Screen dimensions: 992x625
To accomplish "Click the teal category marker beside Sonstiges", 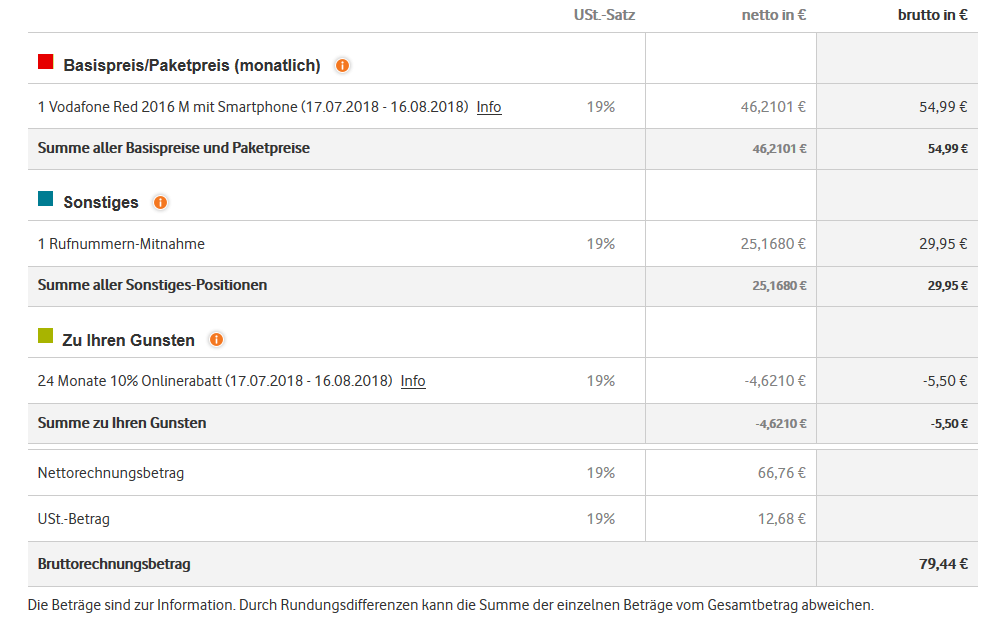I will 44,198.
